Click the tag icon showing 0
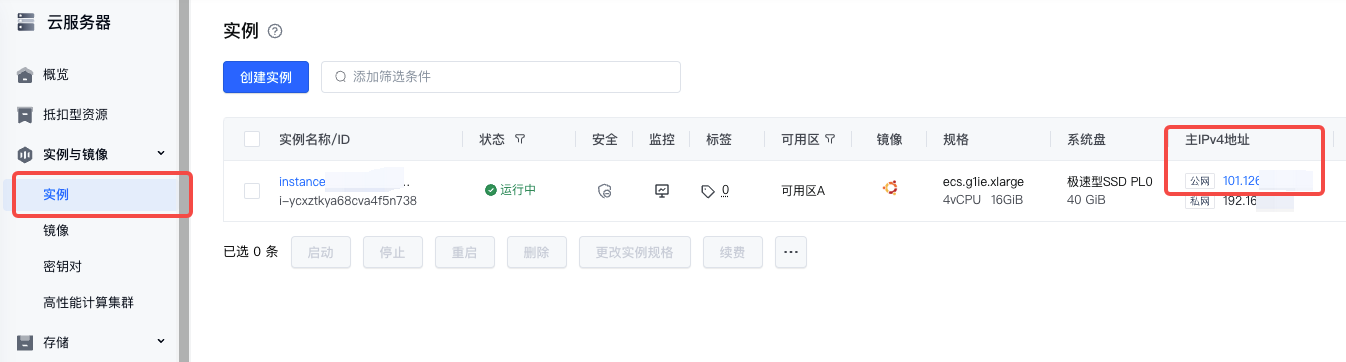This screenshot has height=362, width=1346. [708, 190]
